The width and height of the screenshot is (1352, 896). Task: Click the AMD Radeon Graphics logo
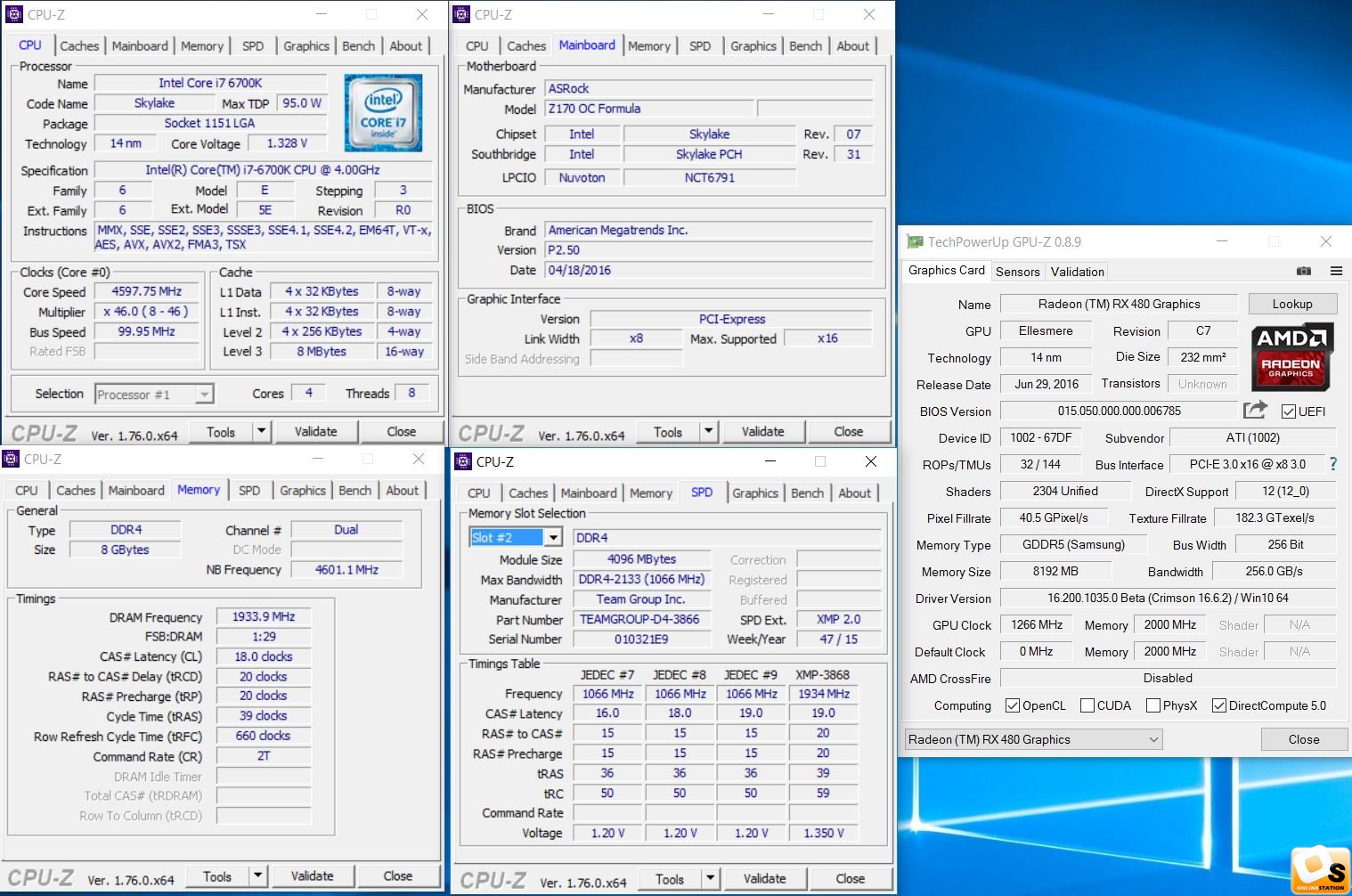point(1291,356)
